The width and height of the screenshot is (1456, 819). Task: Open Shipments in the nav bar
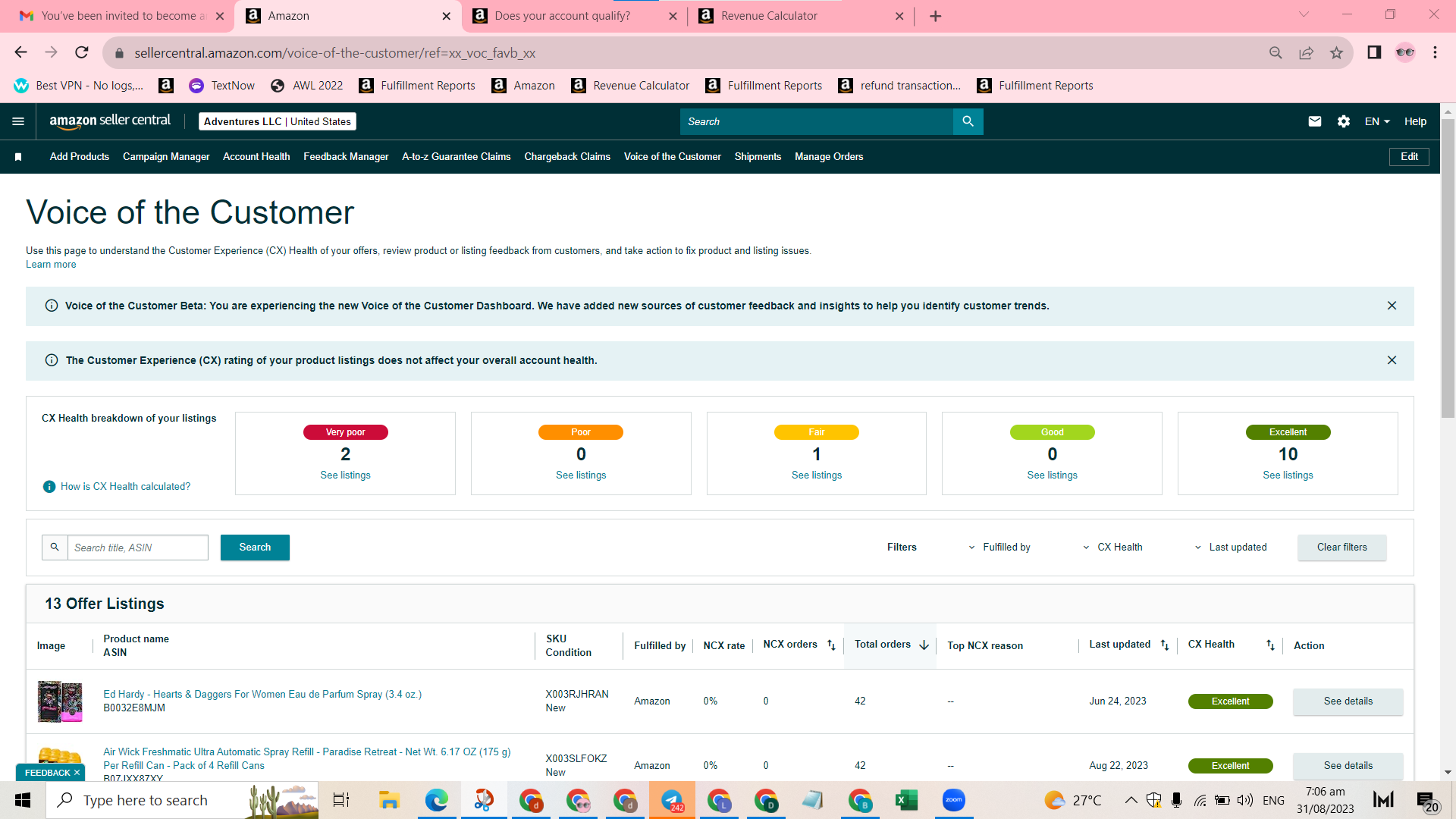(x=758, y=157)
